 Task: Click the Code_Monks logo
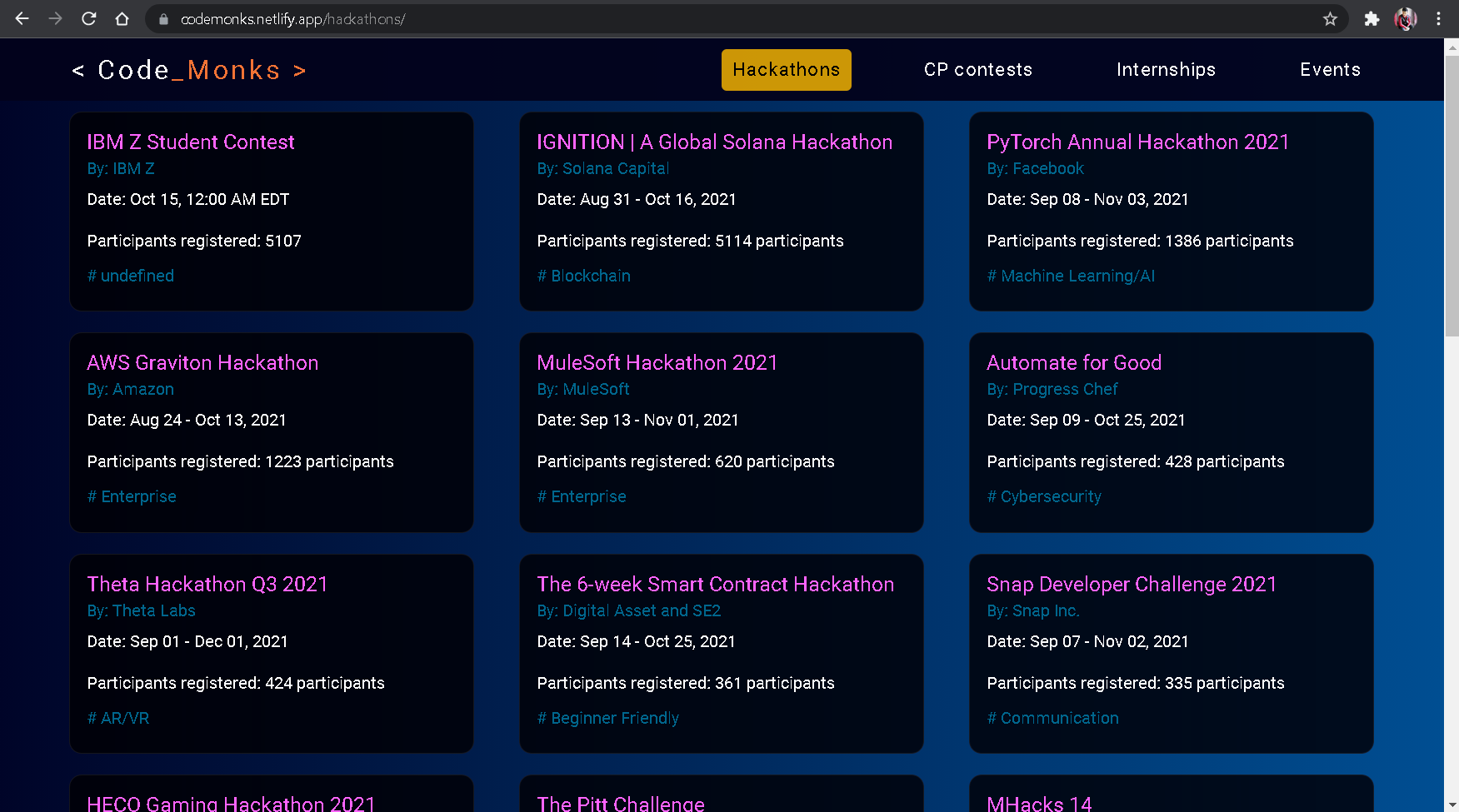coord(189,70)
